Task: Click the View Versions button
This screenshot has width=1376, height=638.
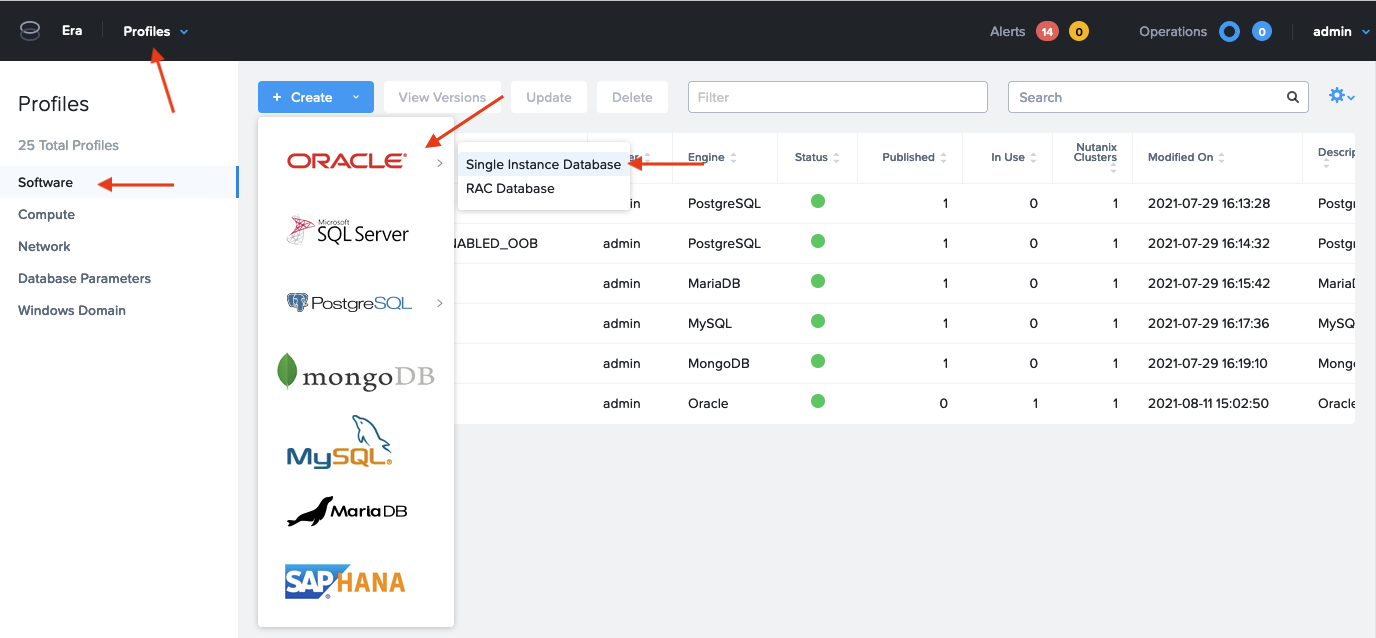Action: pyautogui.click(x=442, y=97)
